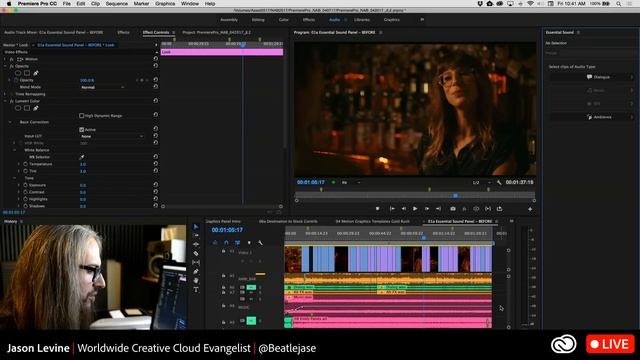The width and height of the screenshot is (640, 360).
Task: Click the Add Marker icon in timeline
Action: point(249,242)
